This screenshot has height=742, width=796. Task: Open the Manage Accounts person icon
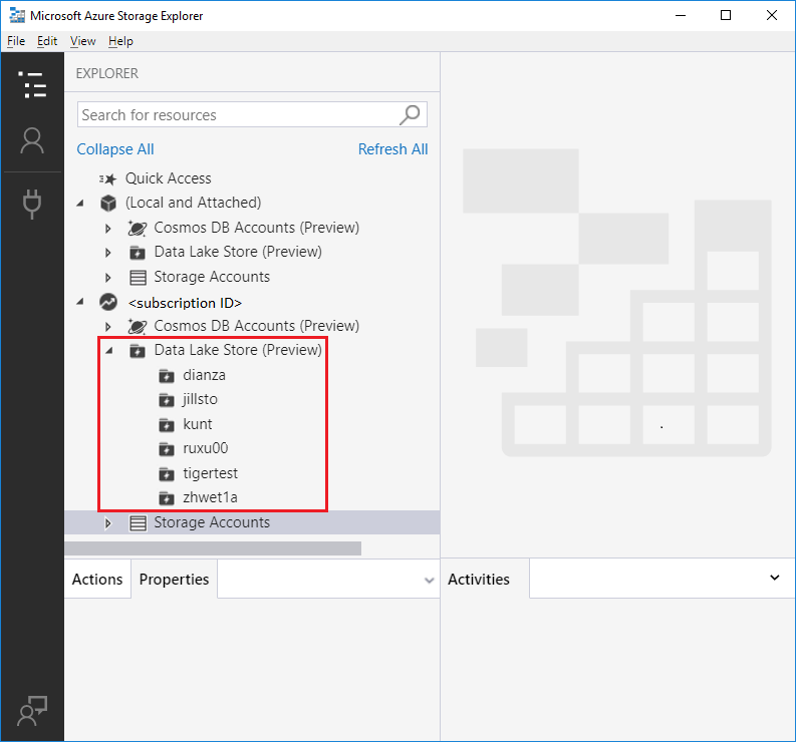(x=32, y=141)
